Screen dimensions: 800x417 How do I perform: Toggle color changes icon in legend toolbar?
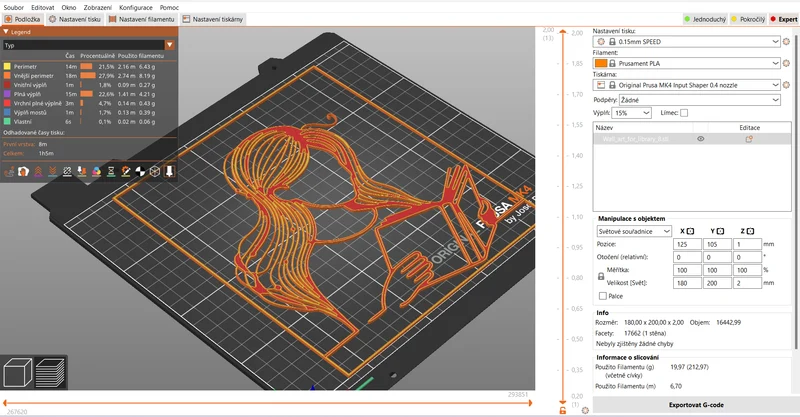coord(96,171)
